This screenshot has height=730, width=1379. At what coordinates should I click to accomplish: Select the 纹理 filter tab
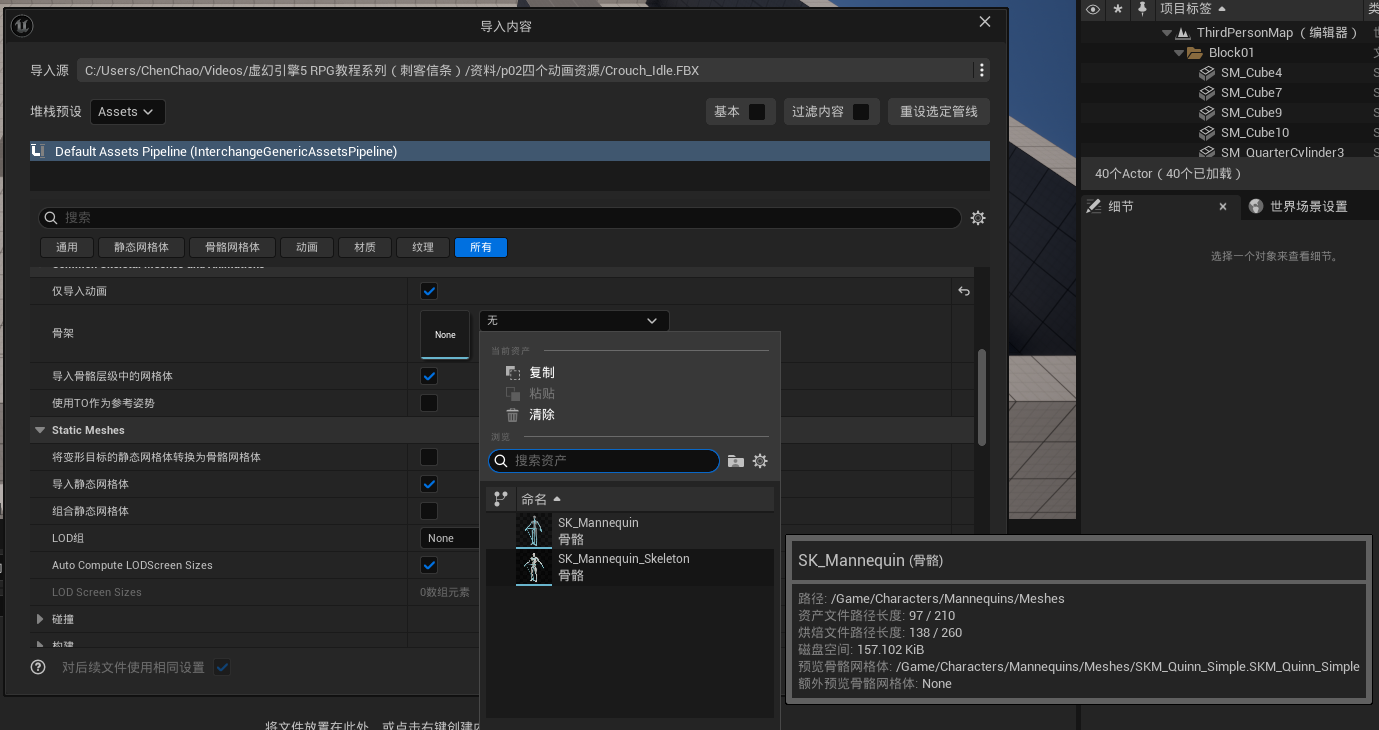(423, 247)
